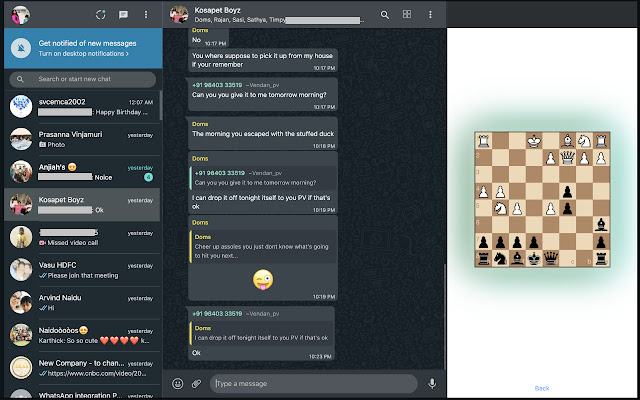640x400 pixels.
Task: Open the Anjiah's chat
Action: coord(83,172)
